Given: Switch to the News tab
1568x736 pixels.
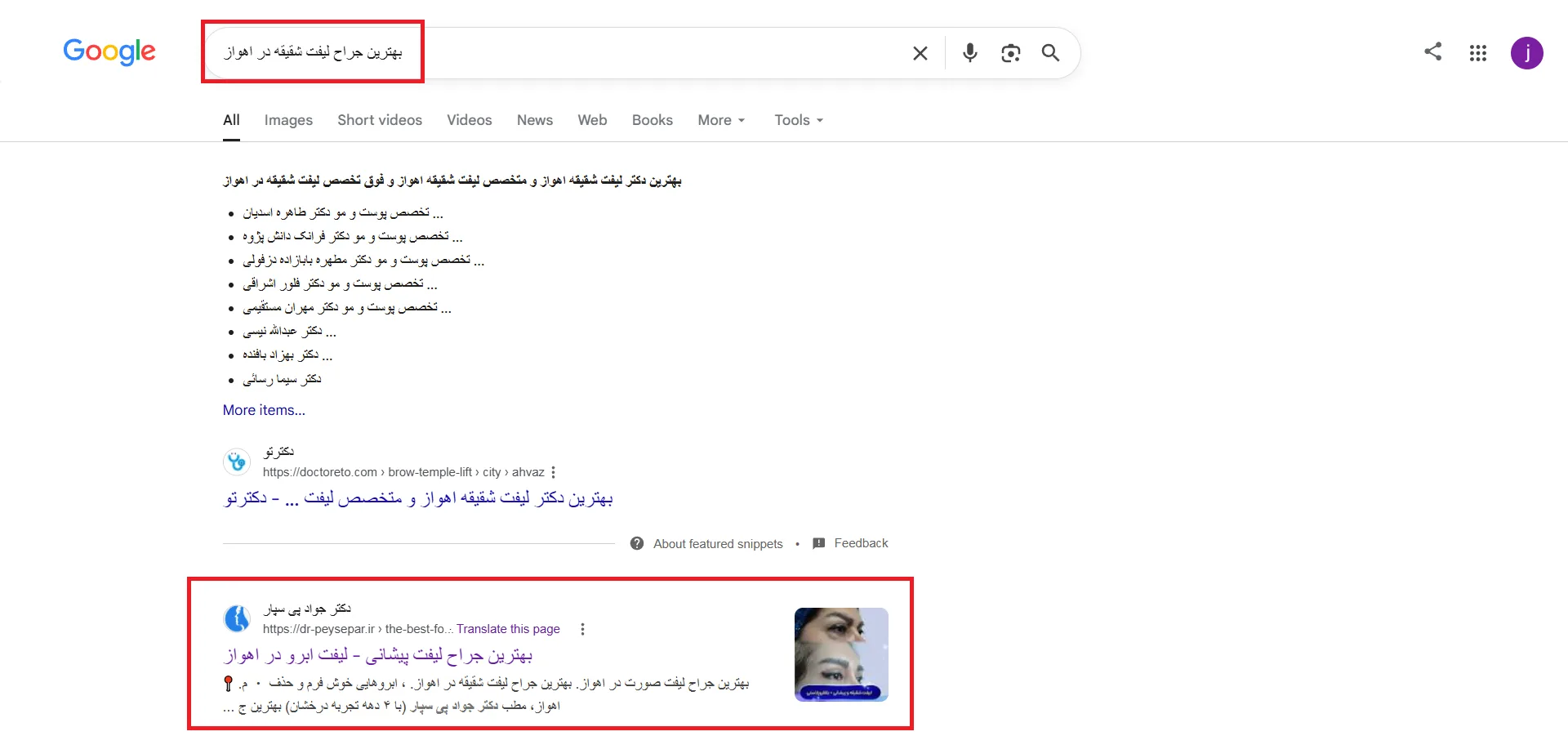Looking at the screenshot, I should (535, 120).
